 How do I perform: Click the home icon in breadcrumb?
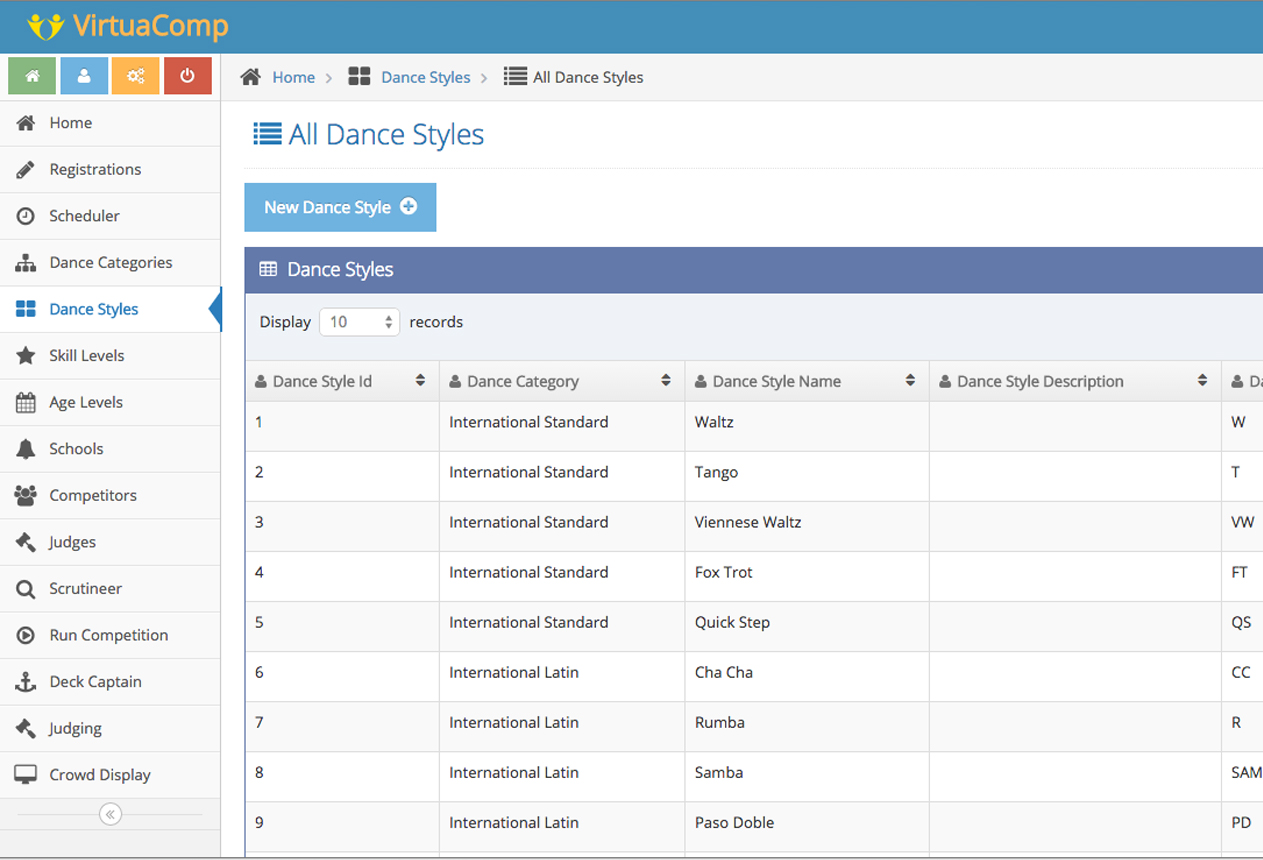pos(251,77)
